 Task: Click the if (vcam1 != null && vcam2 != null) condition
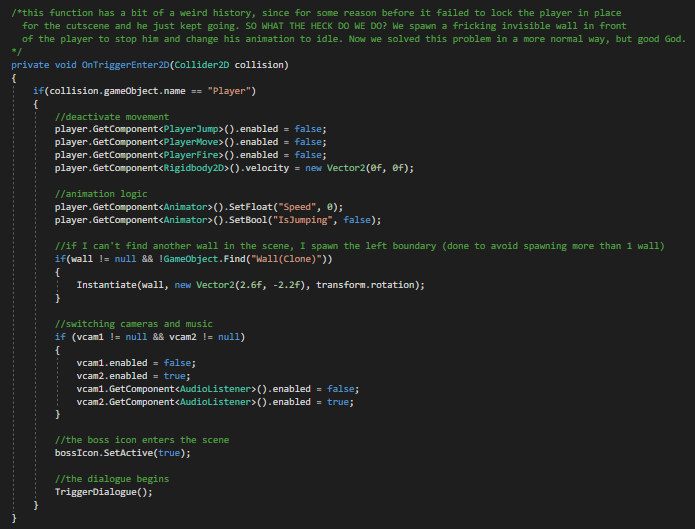[150, 337]
